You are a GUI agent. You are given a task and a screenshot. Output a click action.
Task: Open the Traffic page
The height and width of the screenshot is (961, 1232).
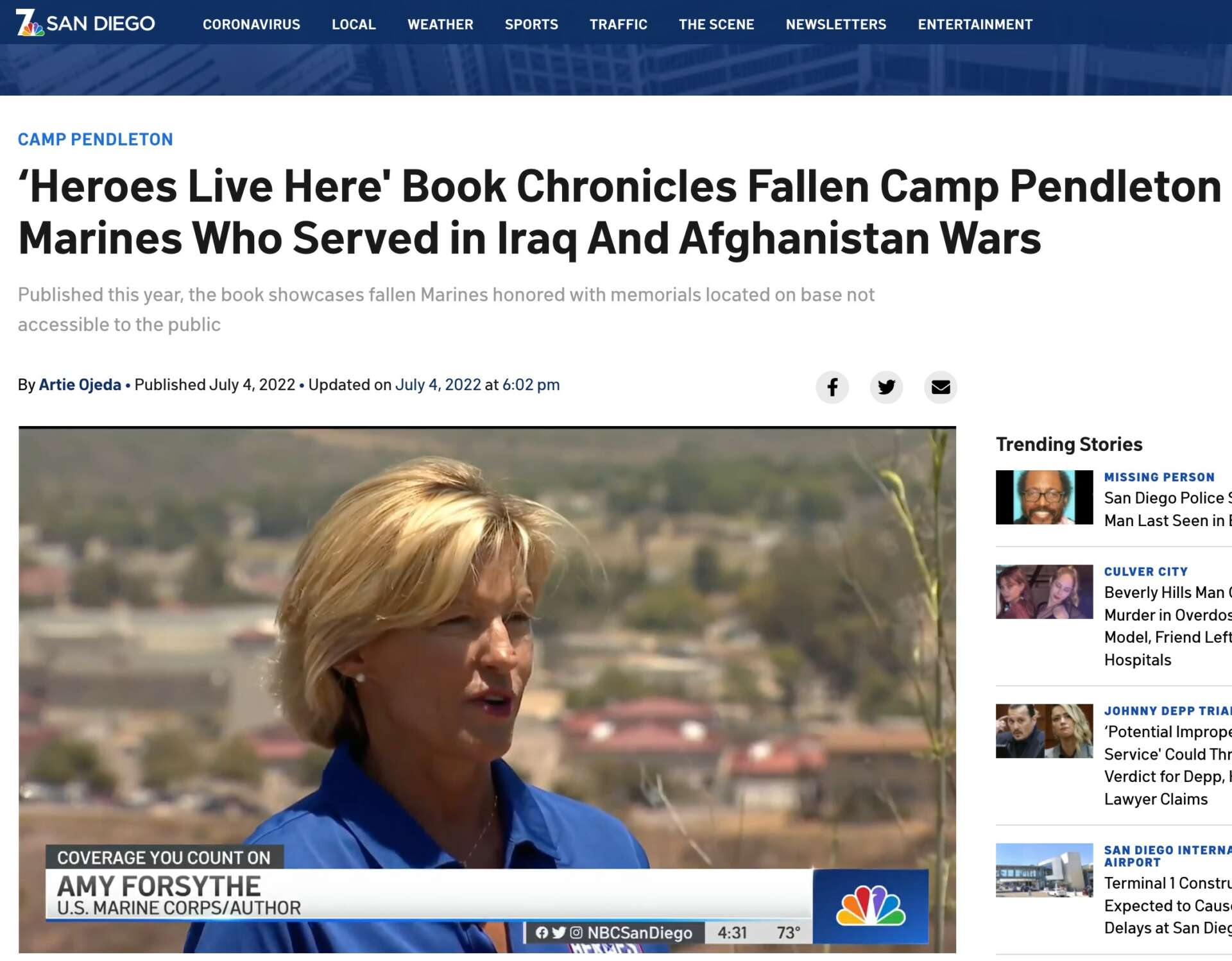(x=619, y=24)
